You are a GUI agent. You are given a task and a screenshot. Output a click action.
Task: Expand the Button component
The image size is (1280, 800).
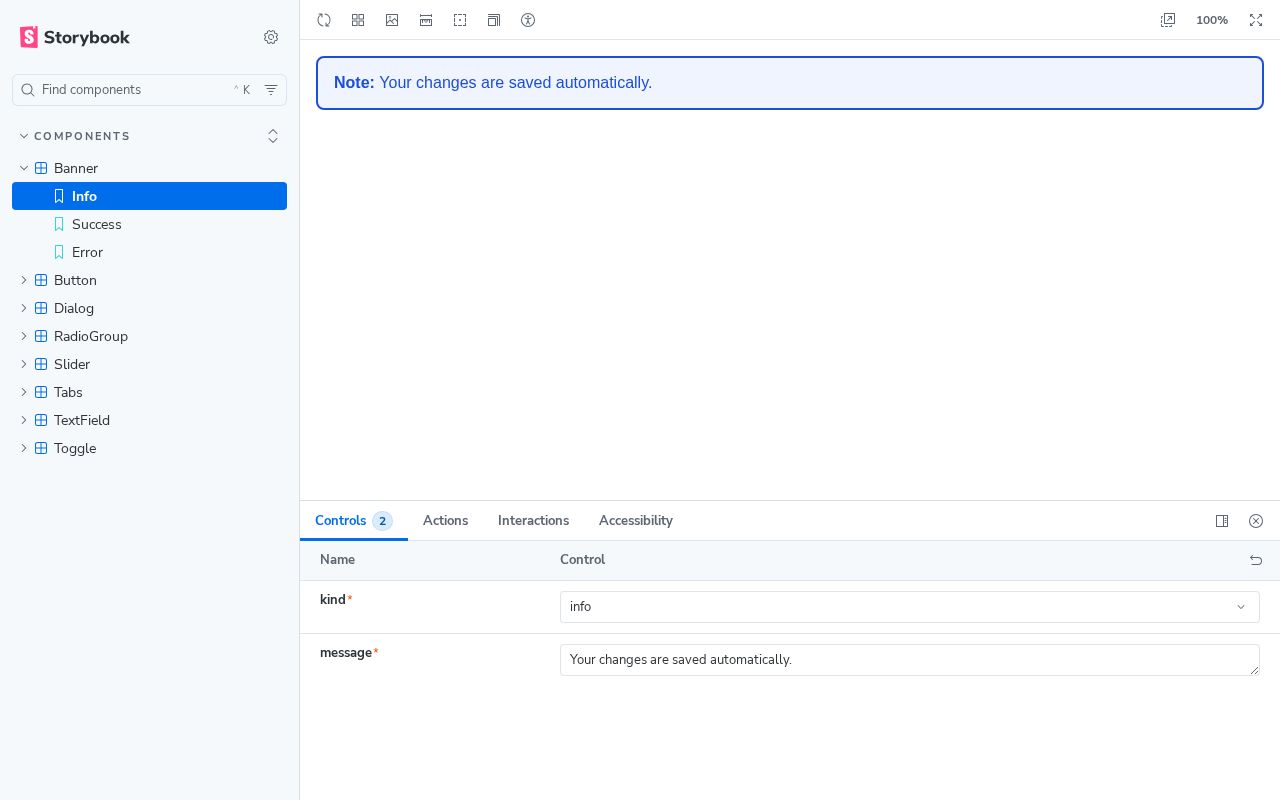click(150, 280)
